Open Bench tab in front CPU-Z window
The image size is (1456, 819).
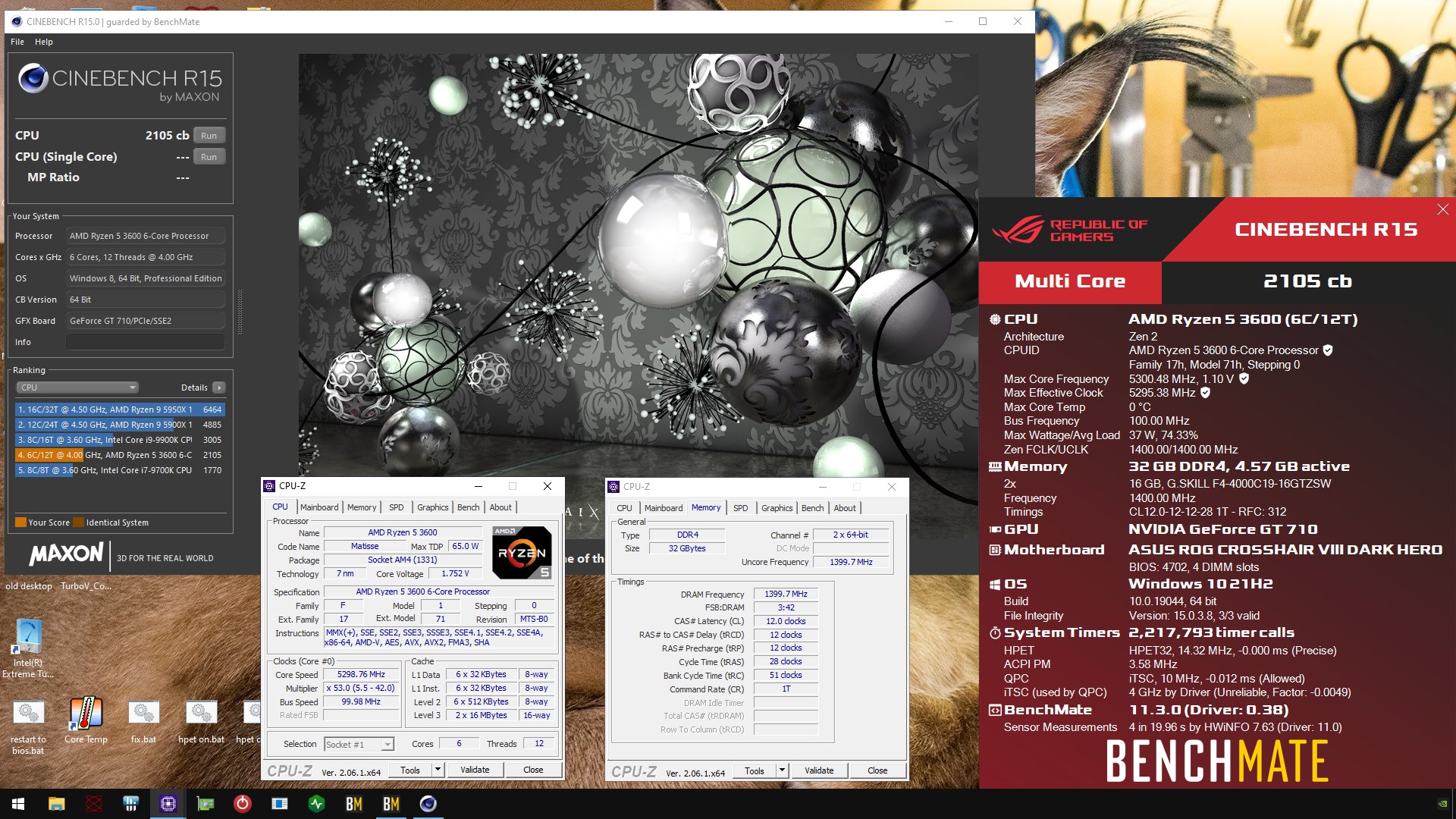coord(468,507)
